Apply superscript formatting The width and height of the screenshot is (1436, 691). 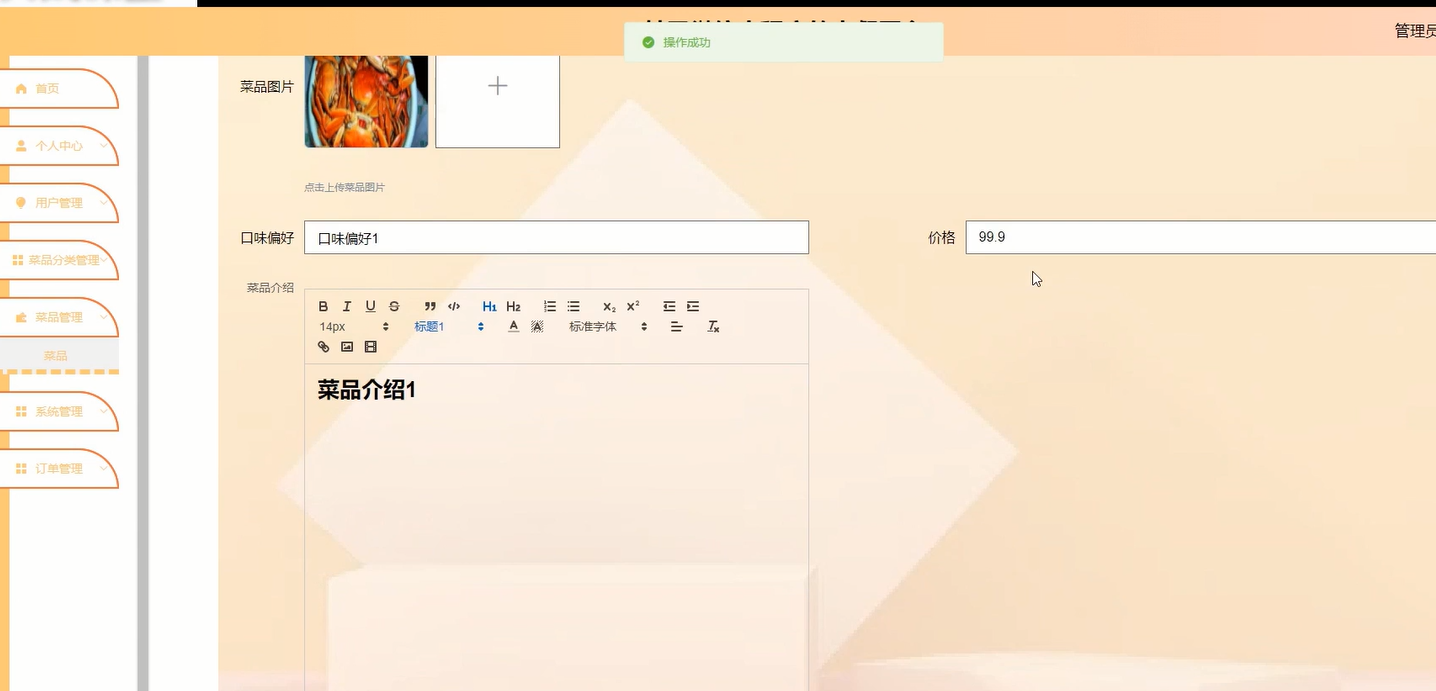(633, 306)
